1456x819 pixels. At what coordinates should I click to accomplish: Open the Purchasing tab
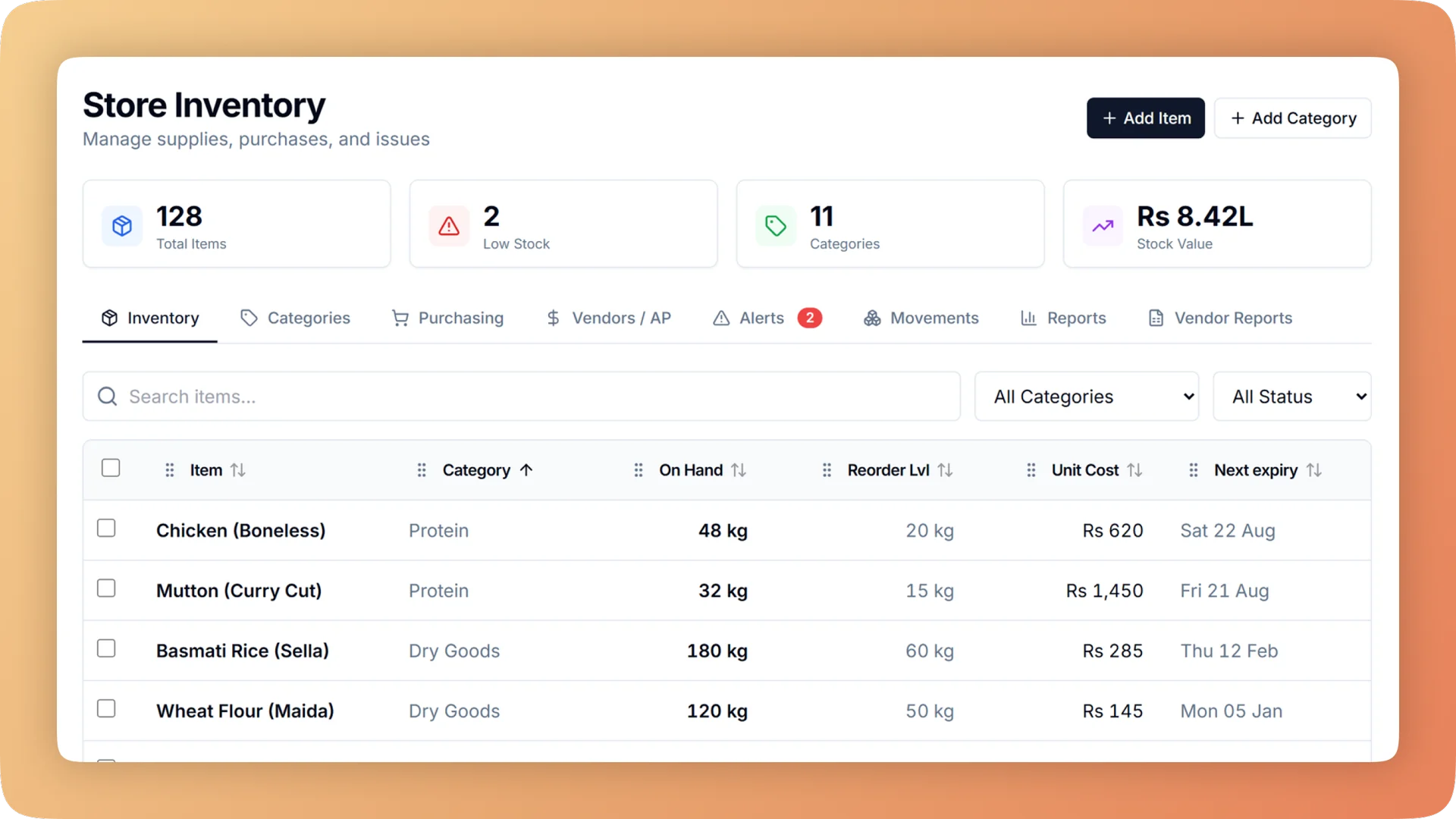click(447, 318)
